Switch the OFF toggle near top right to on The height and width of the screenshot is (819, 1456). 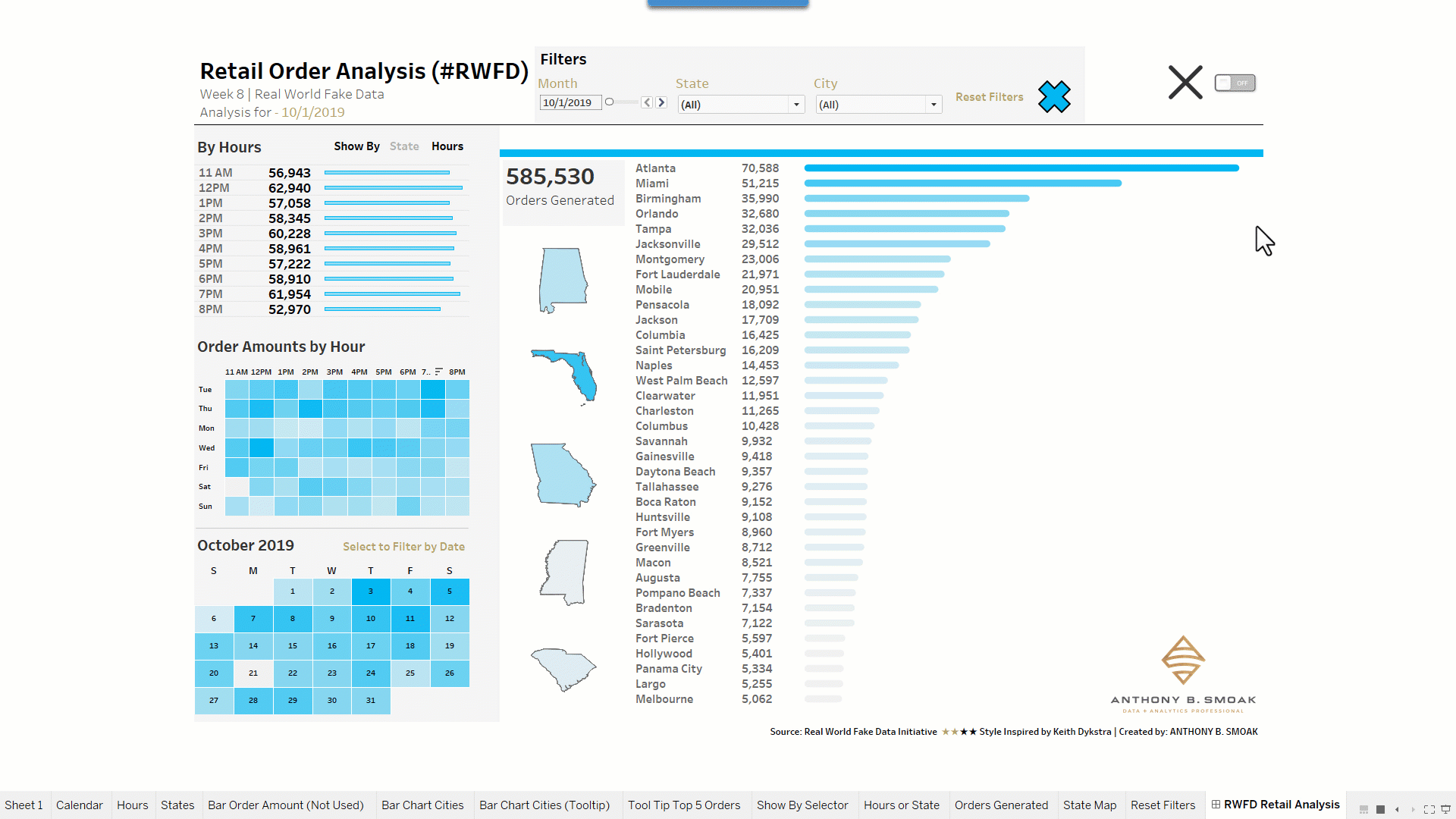(1235, 83)
